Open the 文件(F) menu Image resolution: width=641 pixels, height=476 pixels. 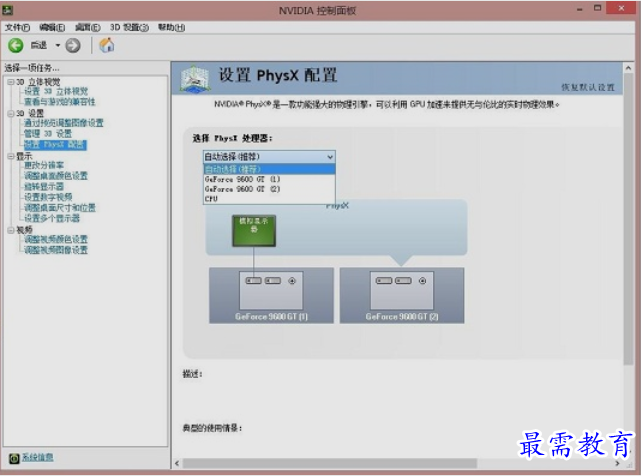pyautogui.click(x=17, y=27)
